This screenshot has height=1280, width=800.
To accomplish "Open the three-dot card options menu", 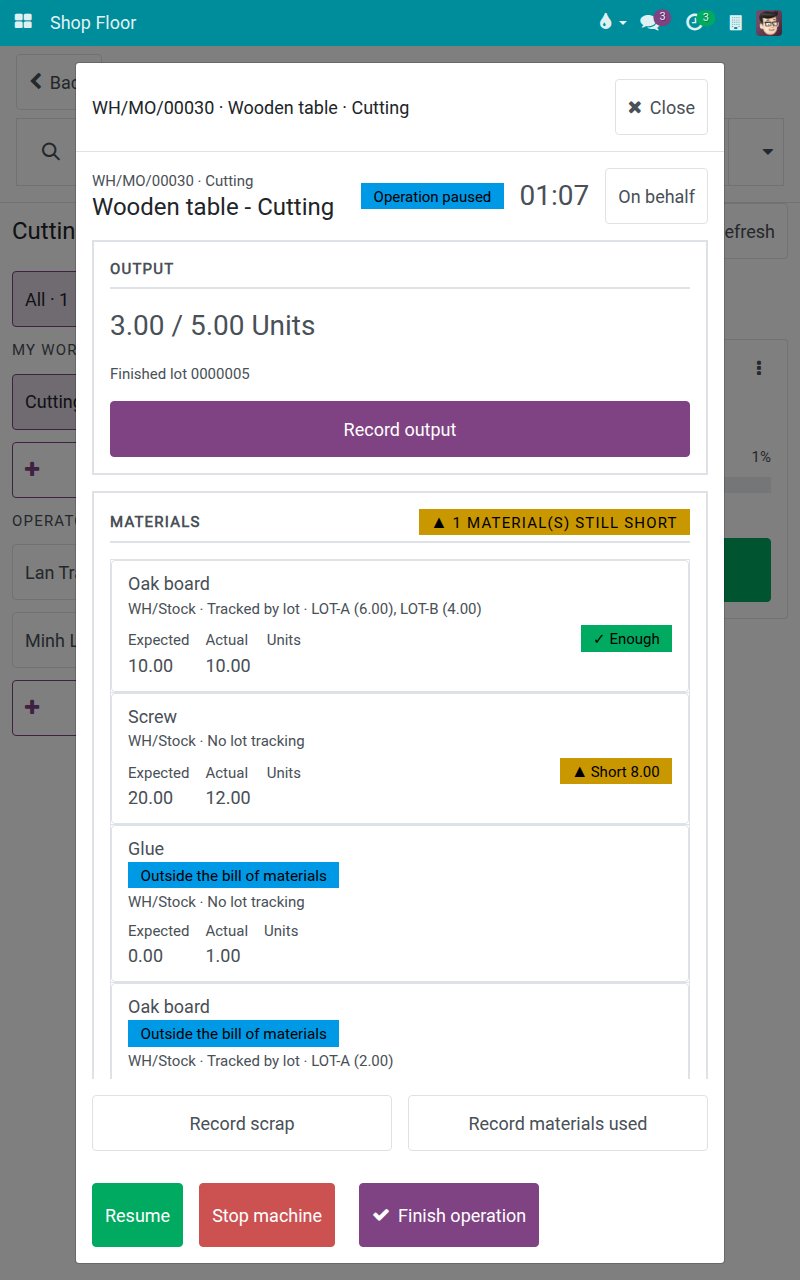I will pyautogui.click(x=759, y=368).
